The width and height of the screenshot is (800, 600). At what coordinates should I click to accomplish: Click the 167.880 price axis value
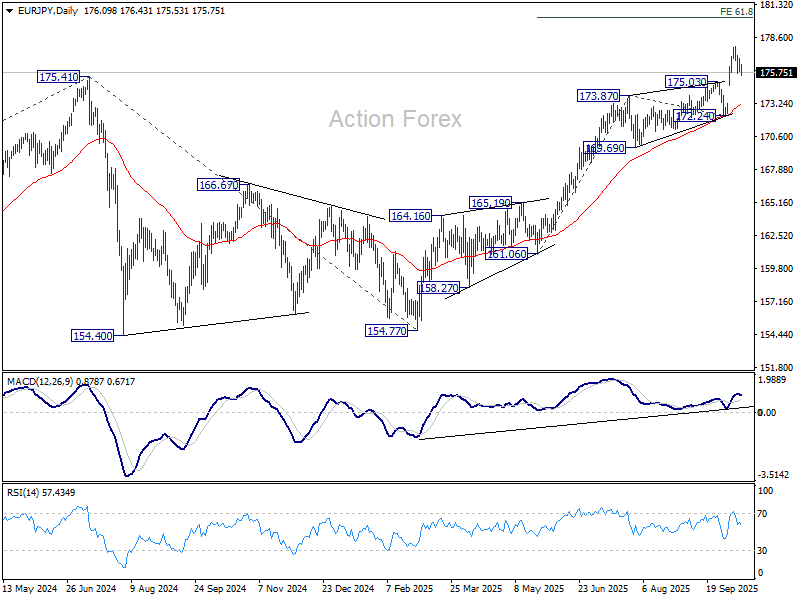[x=777, y=169]
